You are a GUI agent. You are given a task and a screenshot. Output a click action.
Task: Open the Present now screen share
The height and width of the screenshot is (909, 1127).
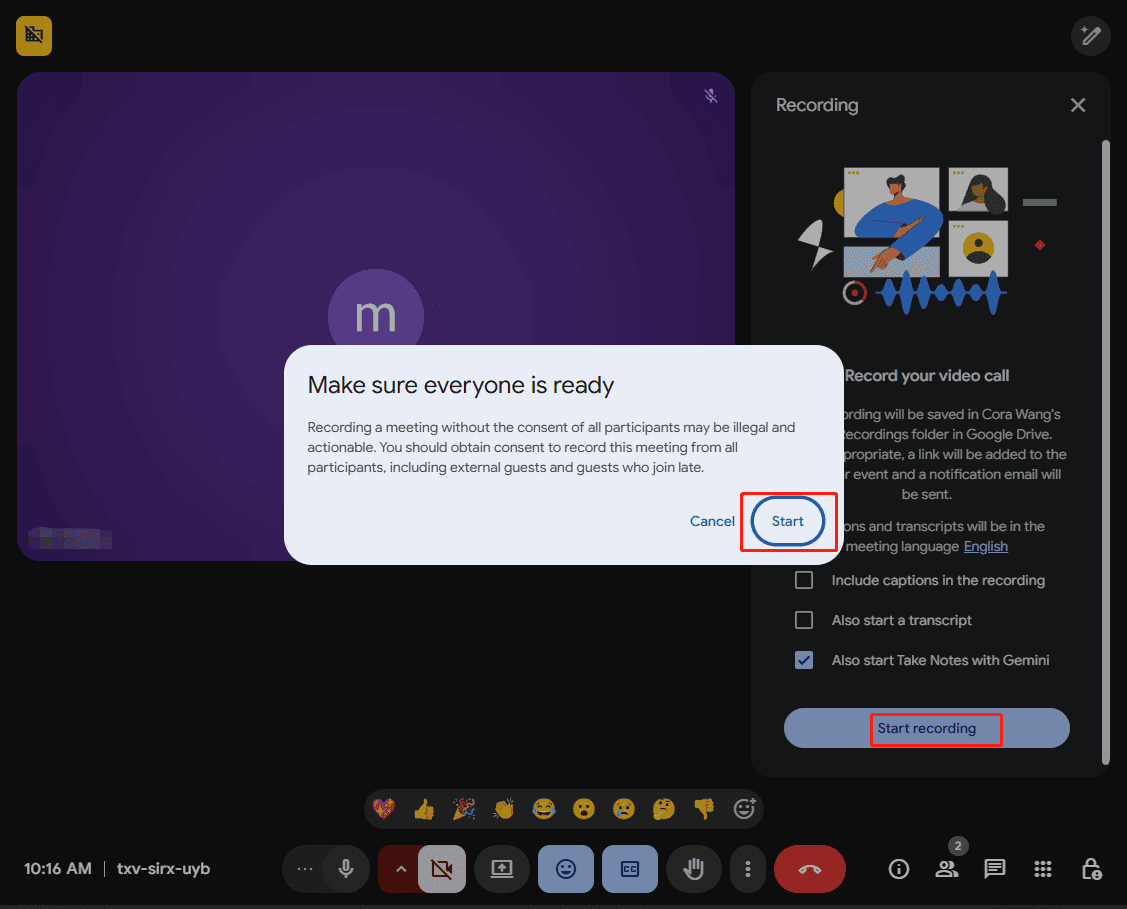[x=502, y=869]
